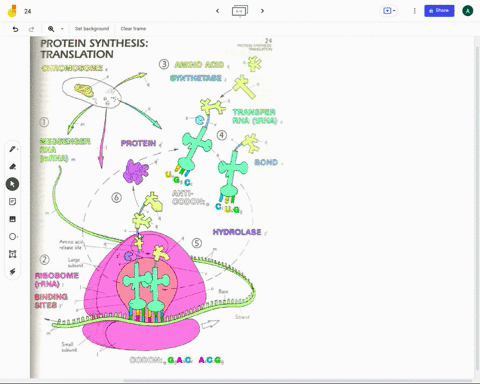Open the Add image tool
480x384 pixels.
13,219
